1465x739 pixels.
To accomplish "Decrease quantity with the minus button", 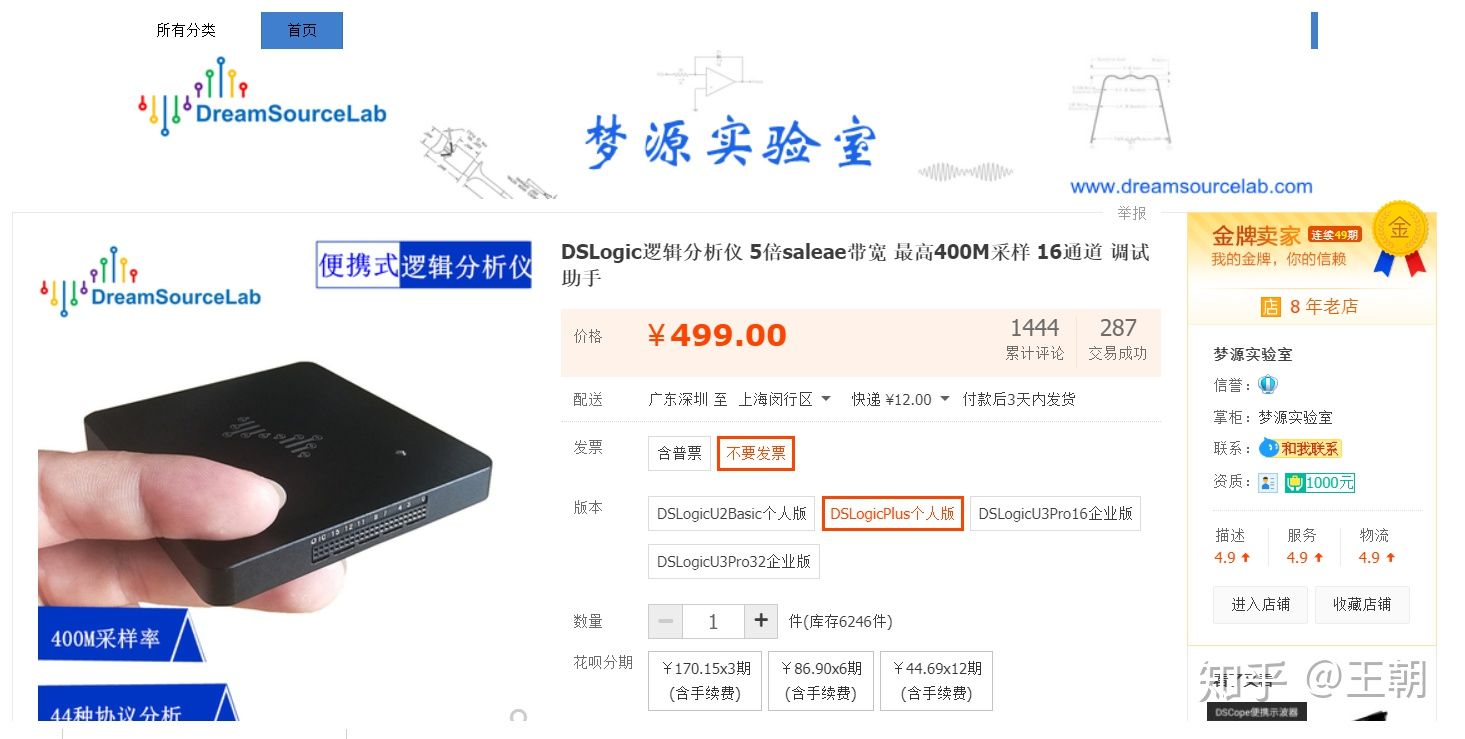I will pyautogui.click(x=665, y=621).
